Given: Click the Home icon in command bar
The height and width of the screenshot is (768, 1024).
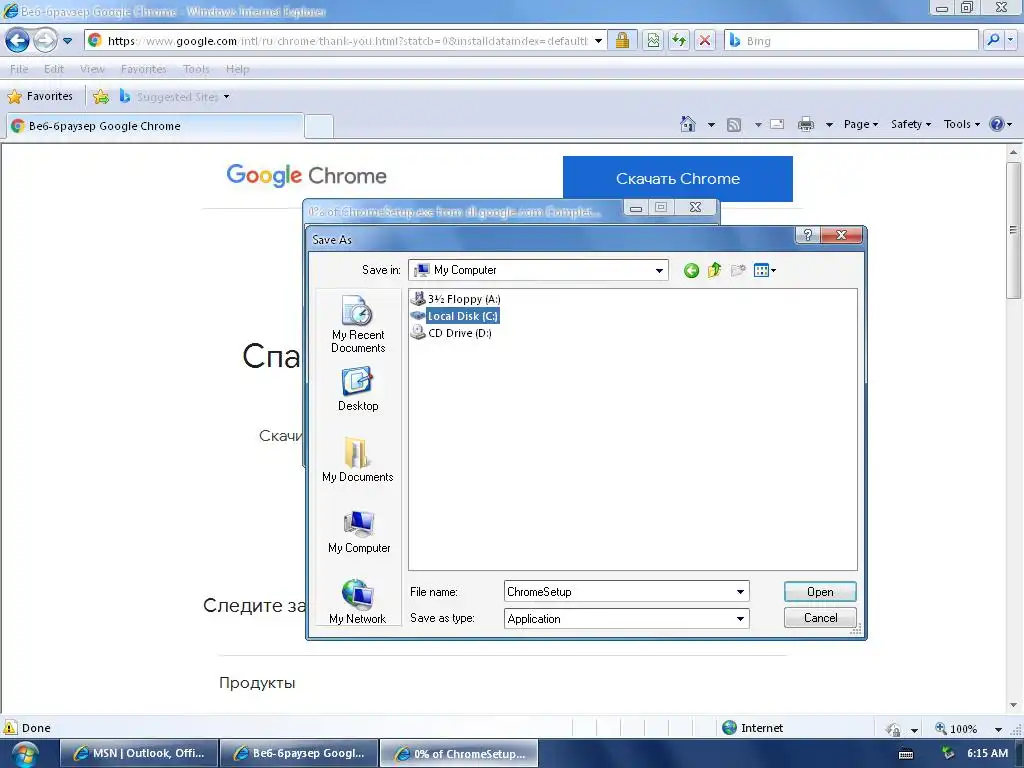Looking at the screenshot, I should (x=688, y=123).
